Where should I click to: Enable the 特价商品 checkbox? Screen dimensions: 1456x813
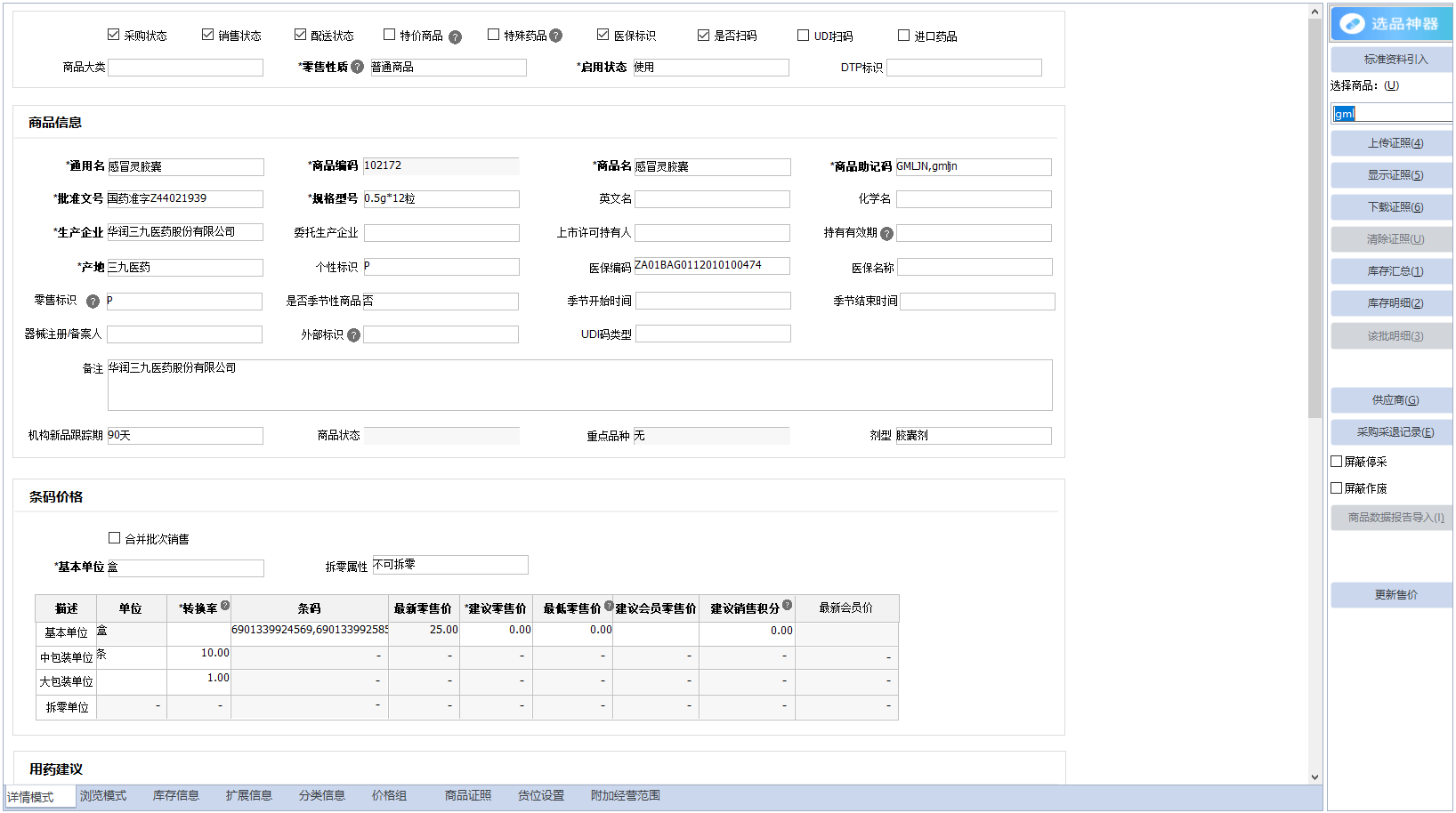pyautogui.click(x=389, y=34)
